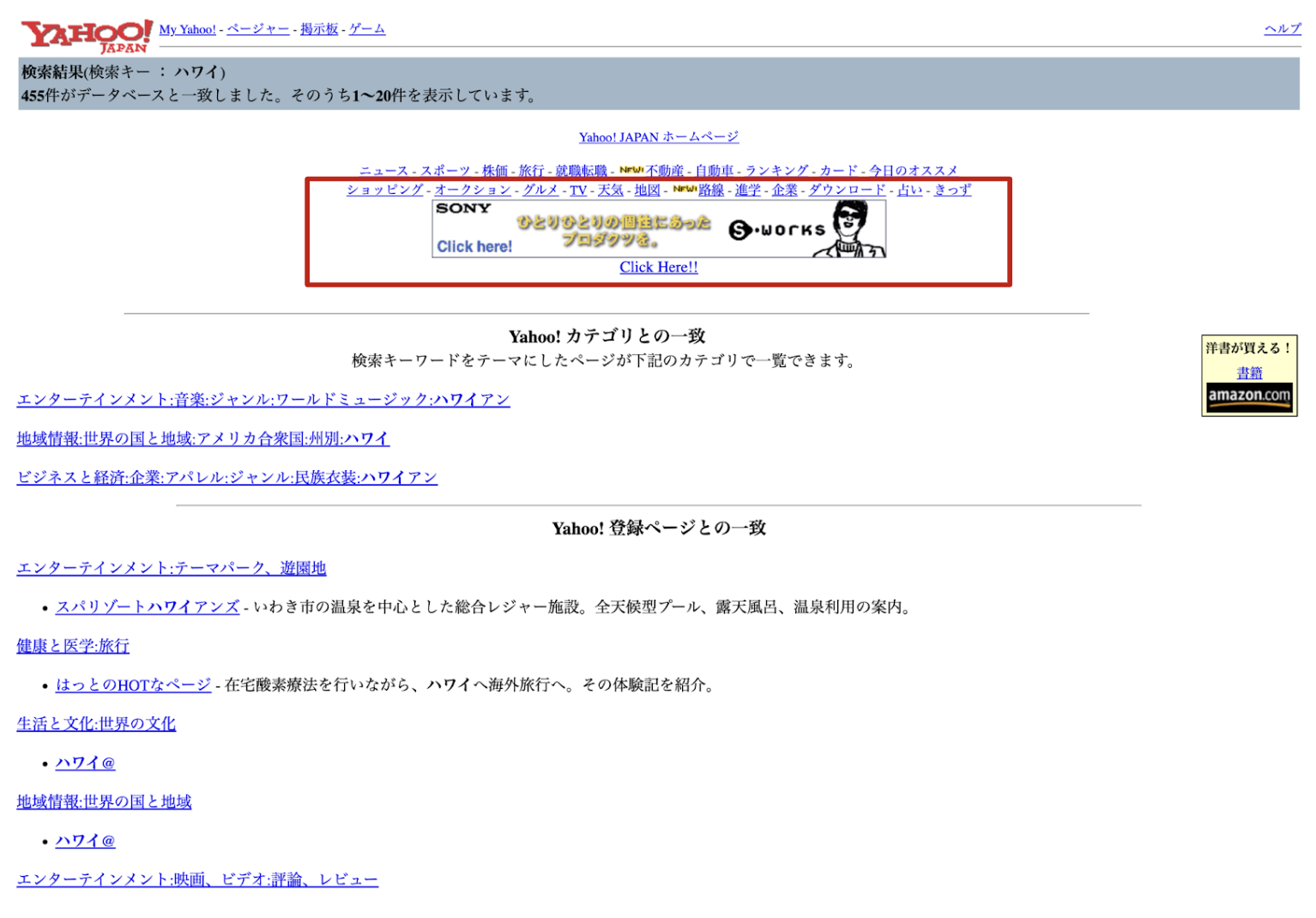The height and width of the screenshot is (918, 1316).
Task: Open 民族衣装:ハワイアン category link
Action: (227, 478)
